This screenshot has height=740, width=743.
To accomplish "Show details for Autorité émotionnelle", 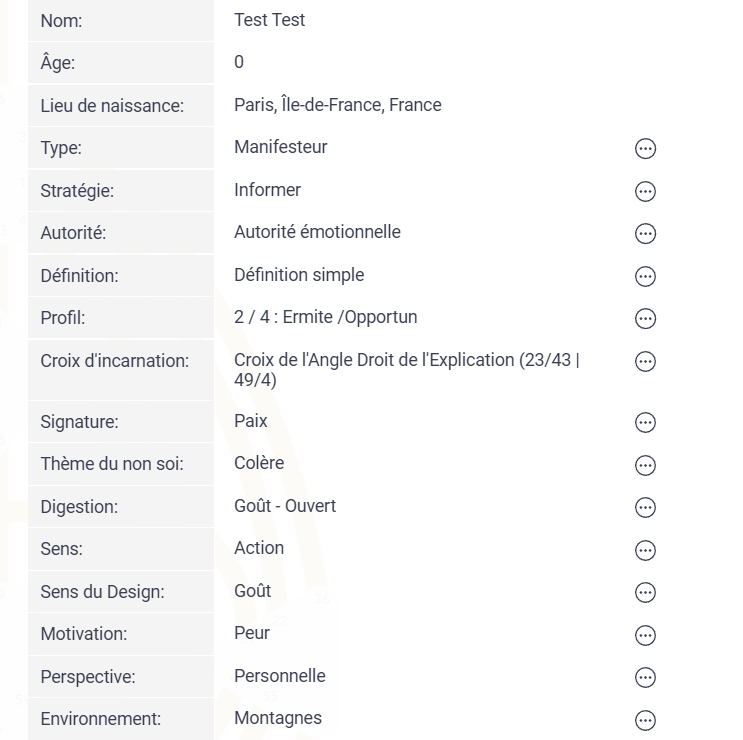I will 645,234.
